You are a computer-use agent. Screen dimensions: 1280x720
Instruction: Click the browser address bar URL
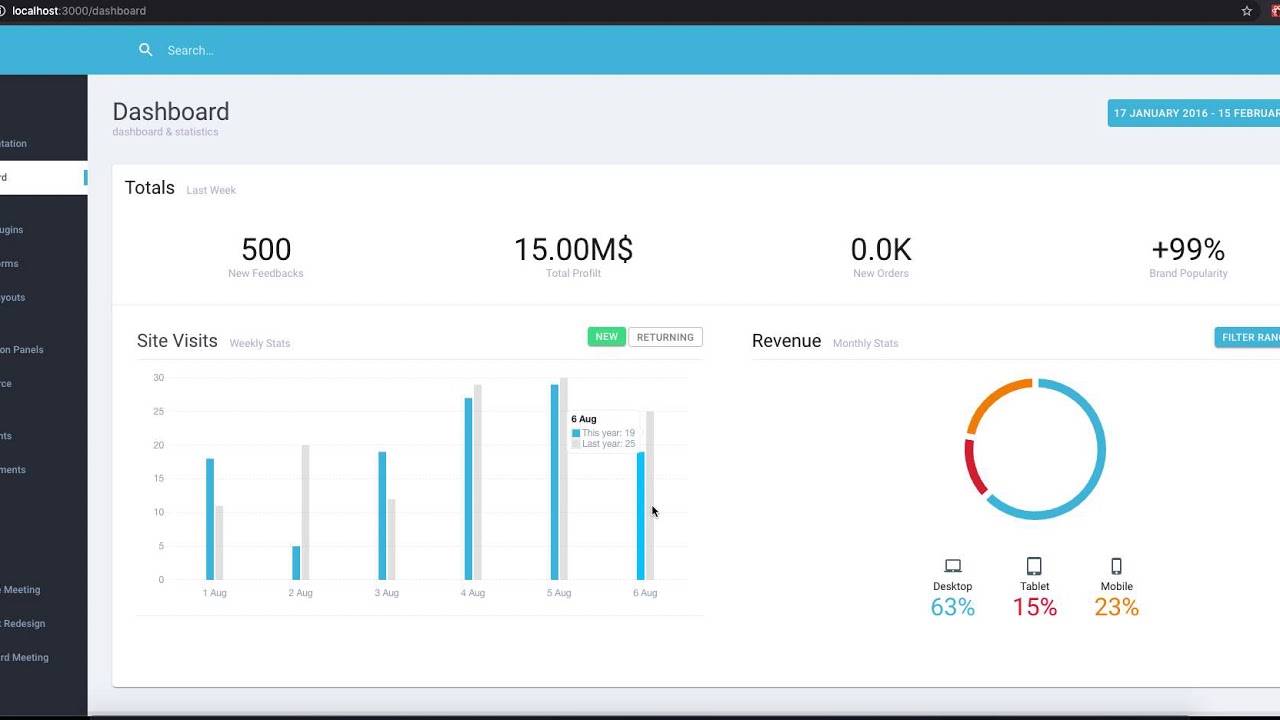pyautogui.click(x=79, y=11)
